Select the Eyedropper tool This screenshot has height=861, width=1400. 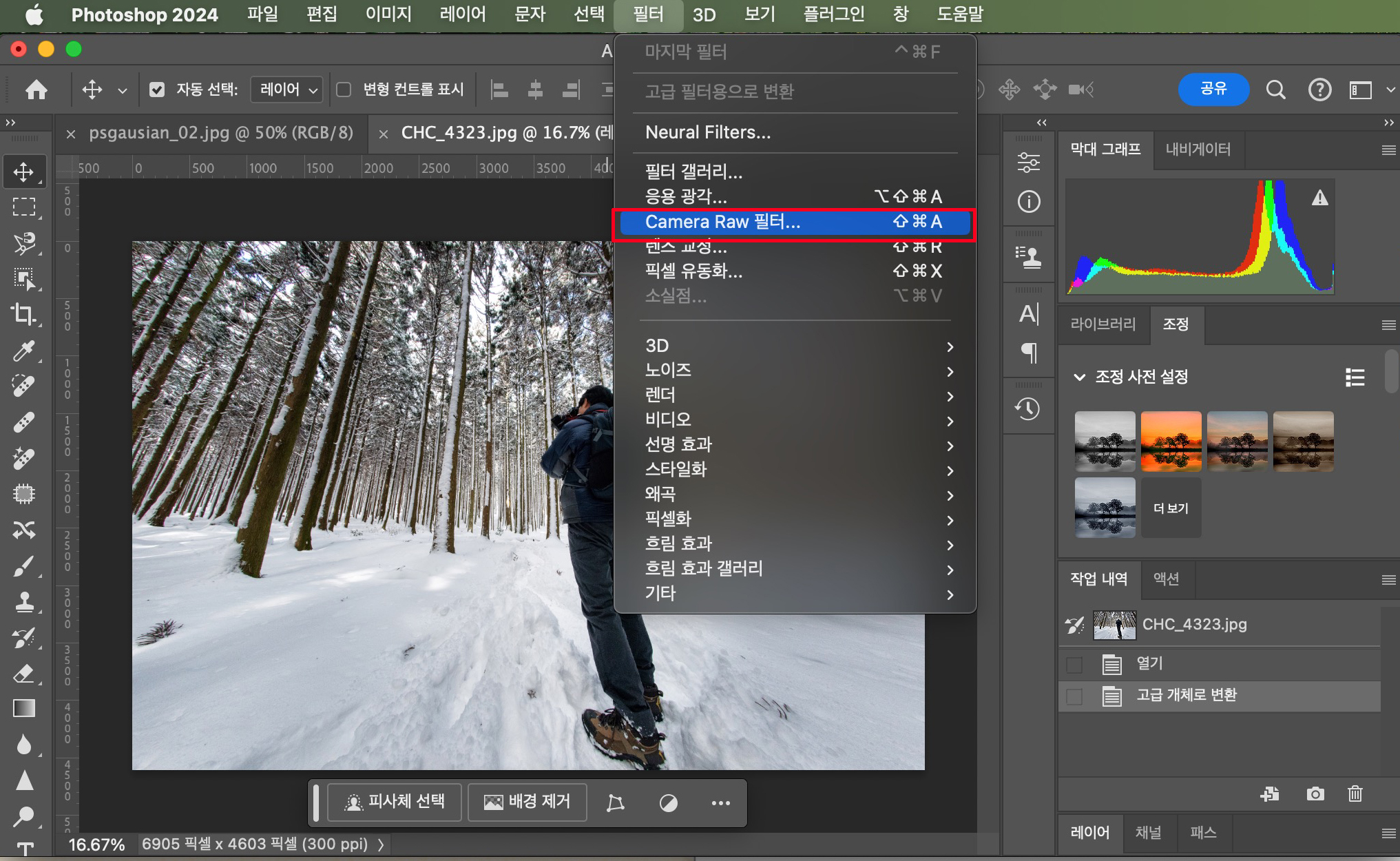tap(23, 351)
